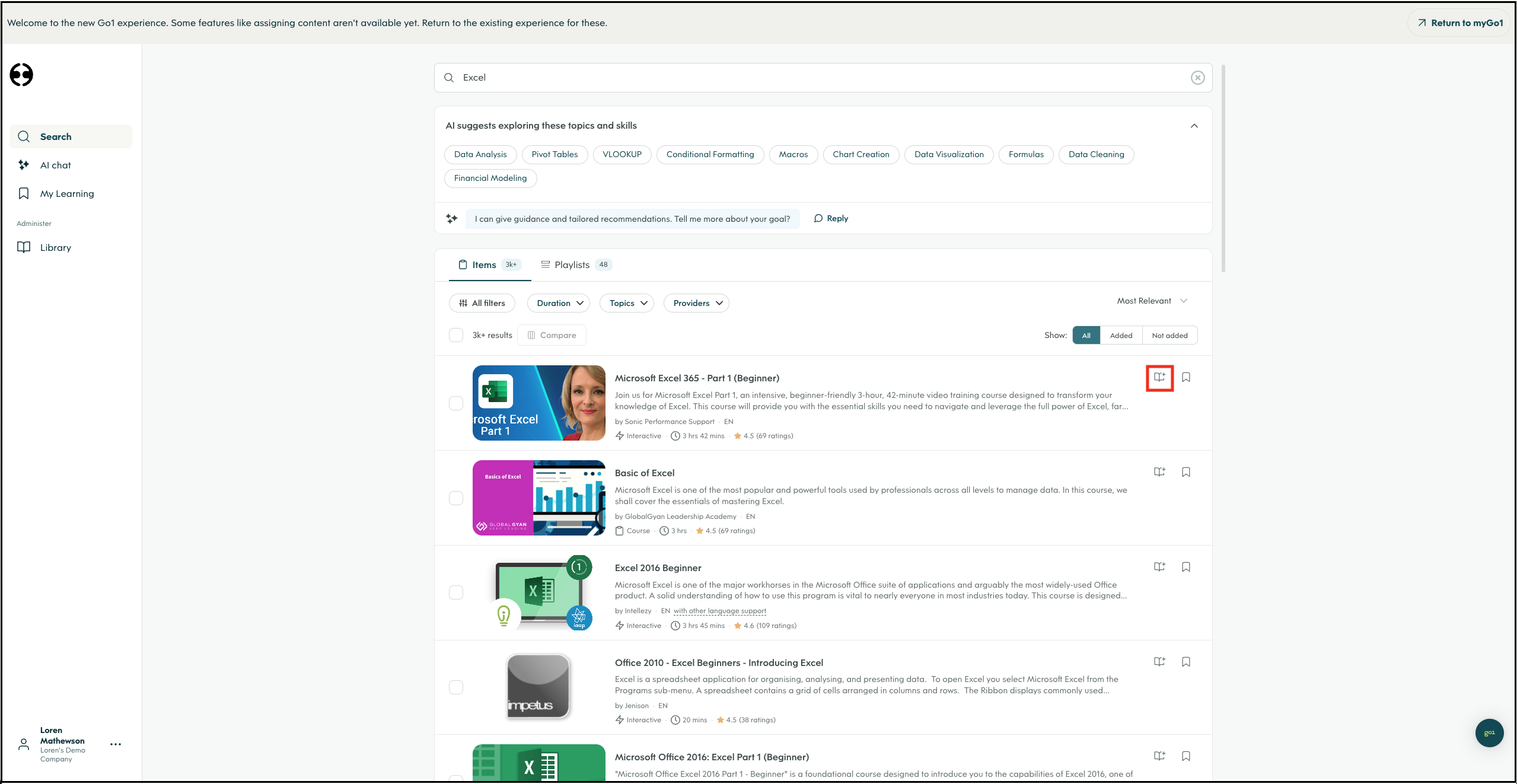Viewport: 1517px width, 784px height.
Task: Click in the Excel search field
Action: point(823,78)
